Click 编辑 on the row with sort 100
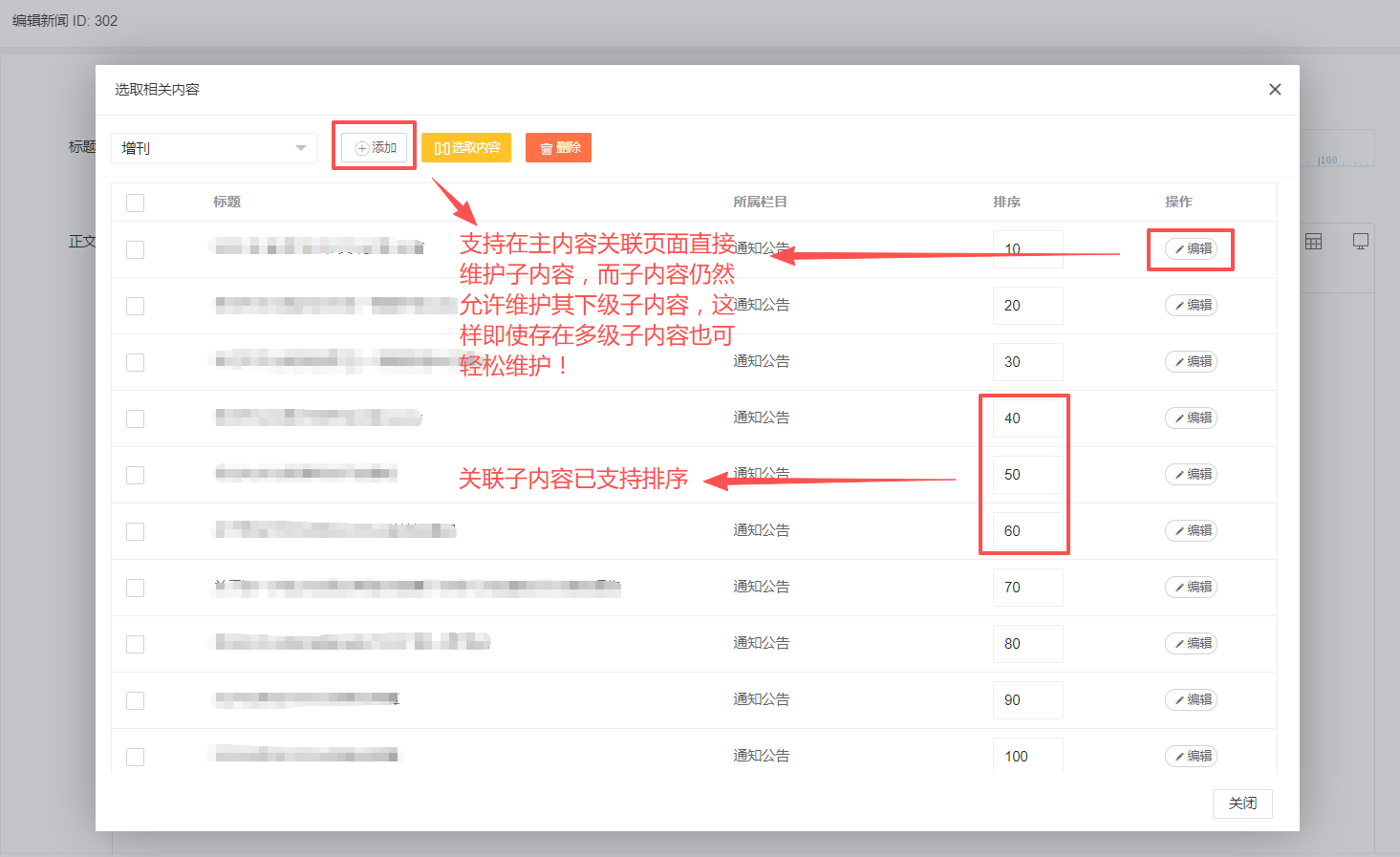1400x857 pixels. [x=1191, y=757]
